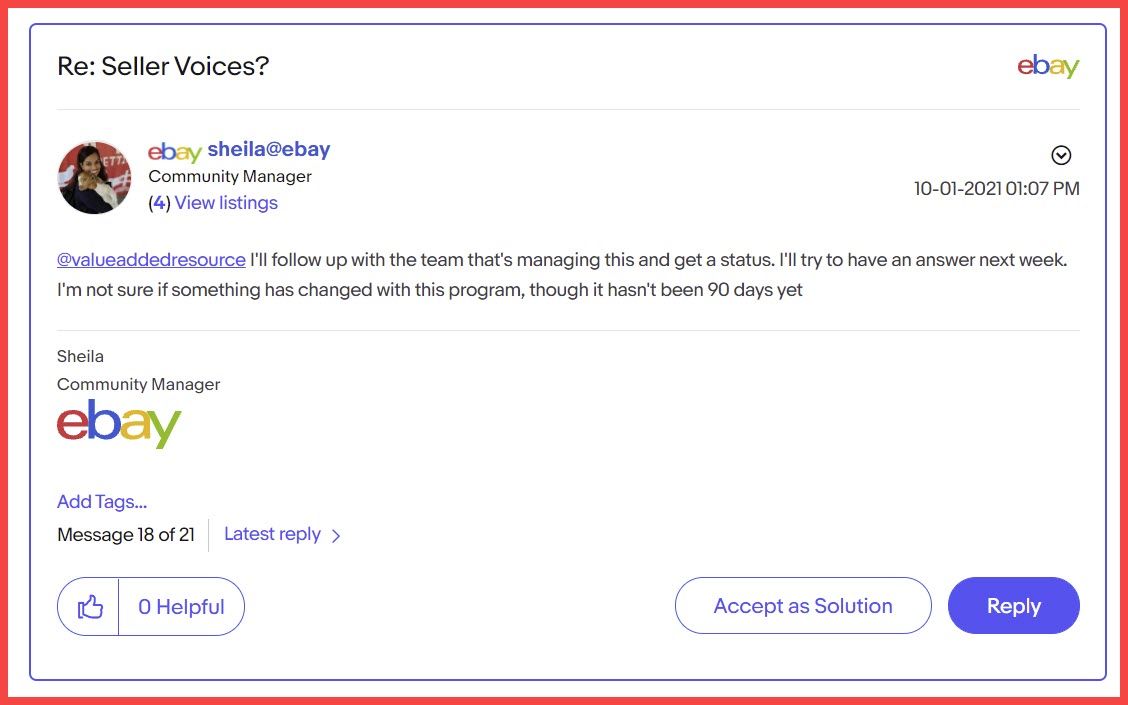Image resolution: width=1128 pixels, height=705 pixels.
Task: Open the View listings link
Action: [226, 203]
